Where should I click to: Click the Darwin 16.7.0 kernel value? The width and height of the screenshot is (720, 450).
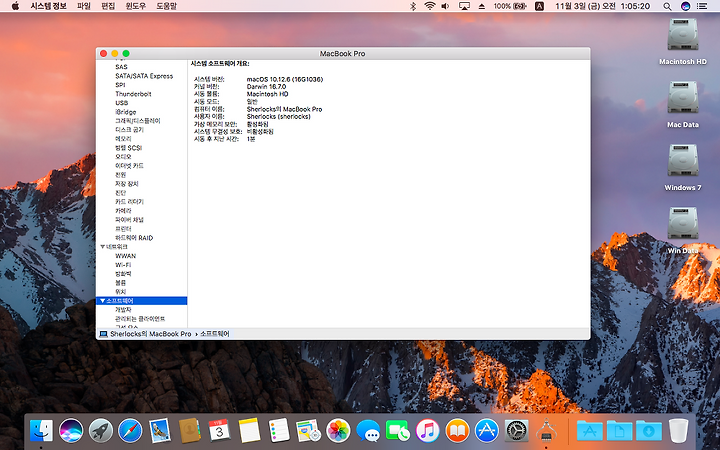266,87
